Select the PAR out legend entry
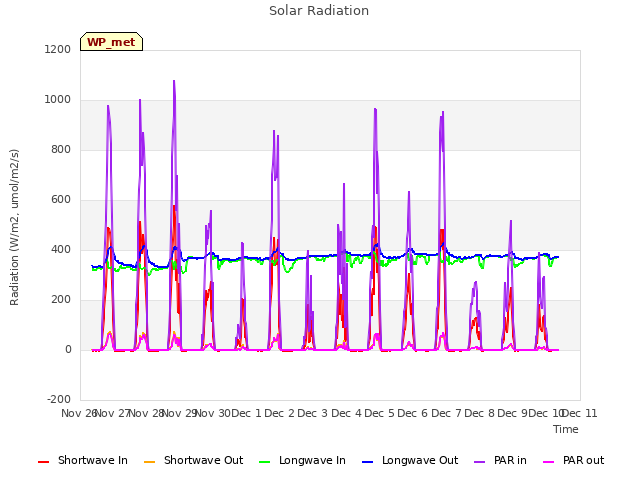Viewport: 640px width, 480px height. pos(573,460)
